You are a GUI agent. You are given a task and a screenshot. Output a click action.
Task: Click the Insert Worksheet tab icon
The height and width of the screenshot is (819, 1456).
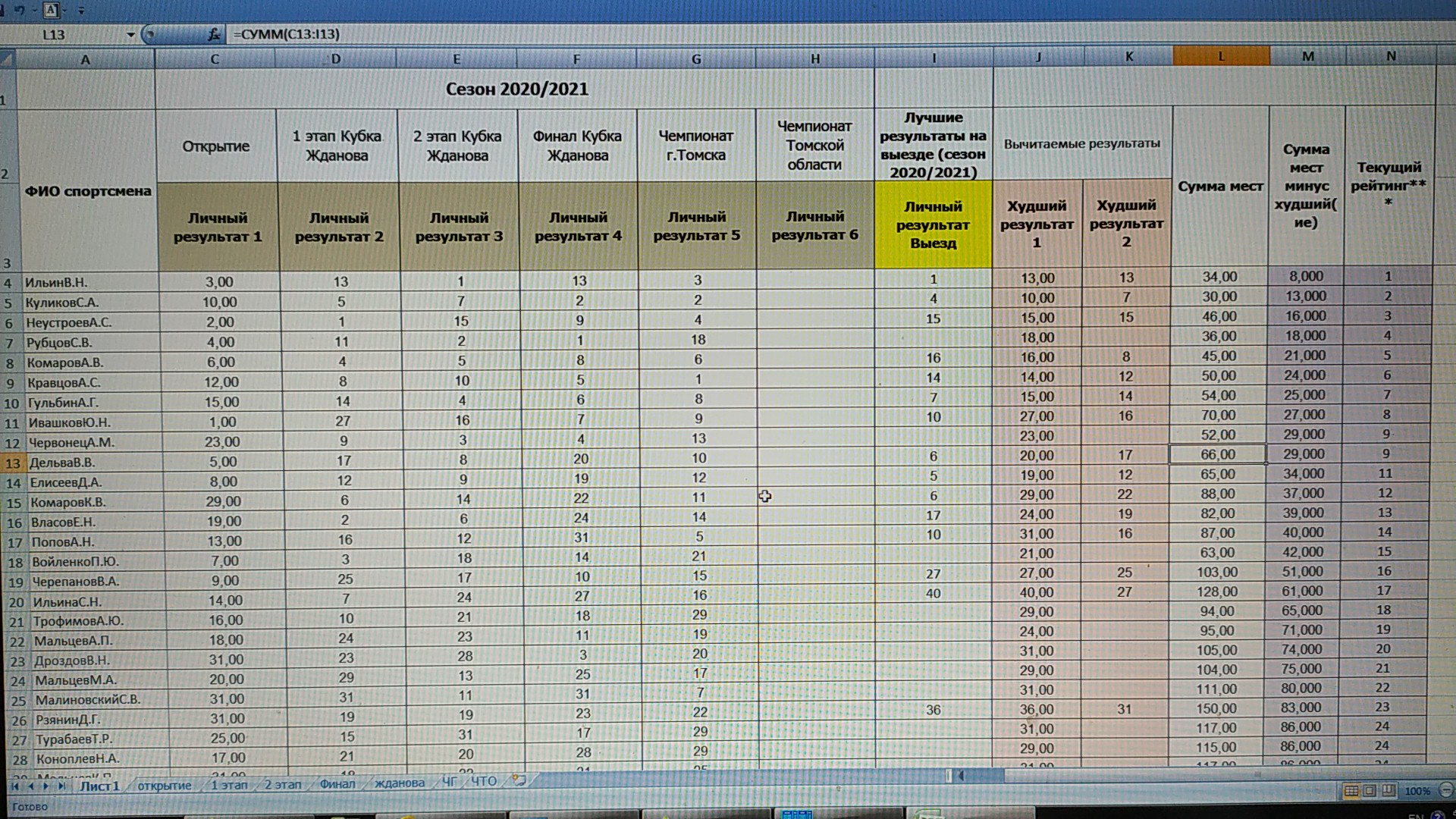519,780
